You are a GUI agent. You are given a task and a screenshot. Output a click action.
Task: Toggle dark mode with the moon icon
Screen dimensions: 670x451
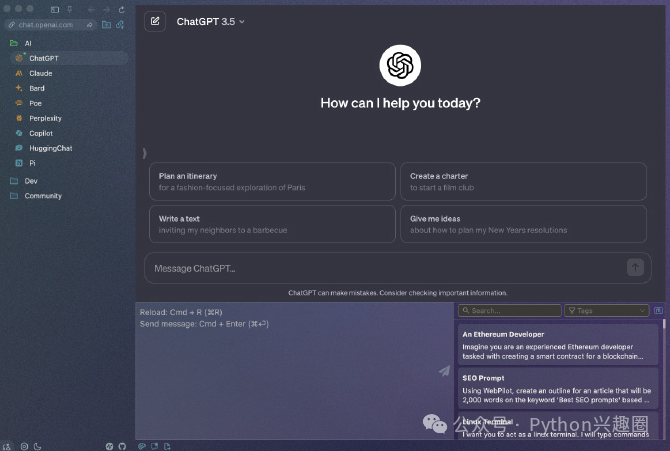38,446
